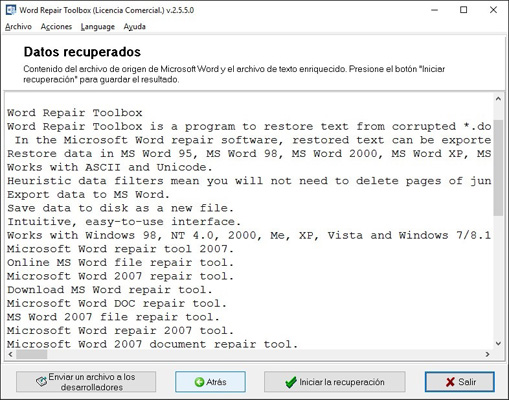Viewport: 509px width, 400px height.
Task: Click Enviar un archivo a los desarrolladores button
Action: [86, 382]
